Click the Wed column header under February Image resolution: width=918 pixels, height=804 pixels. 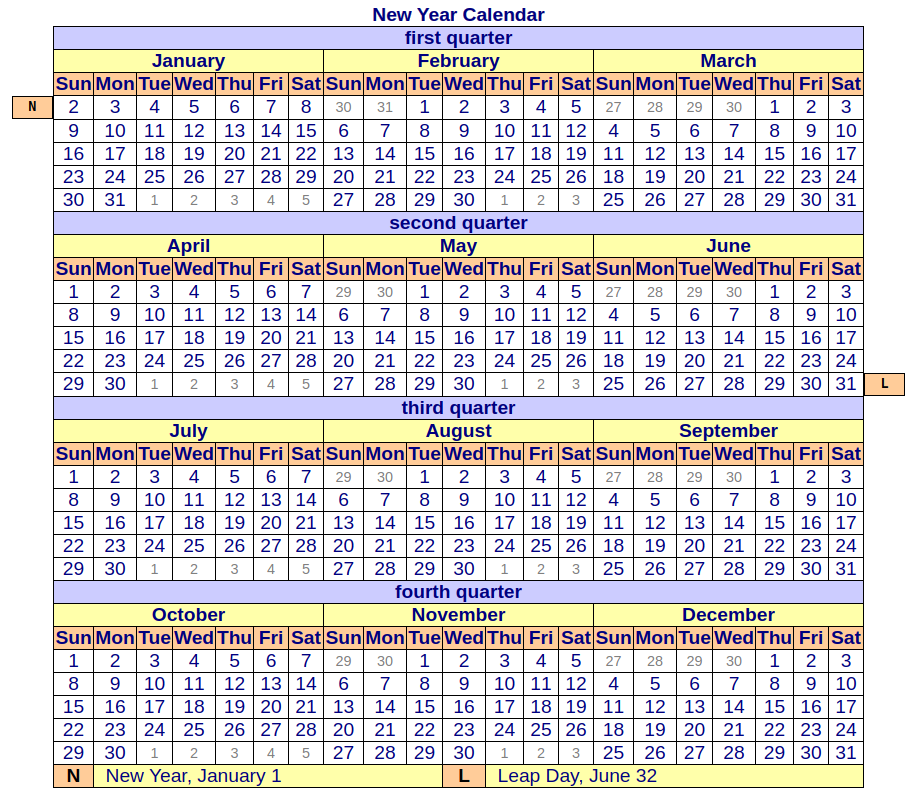pyautogui.click(x=464, y=84)
